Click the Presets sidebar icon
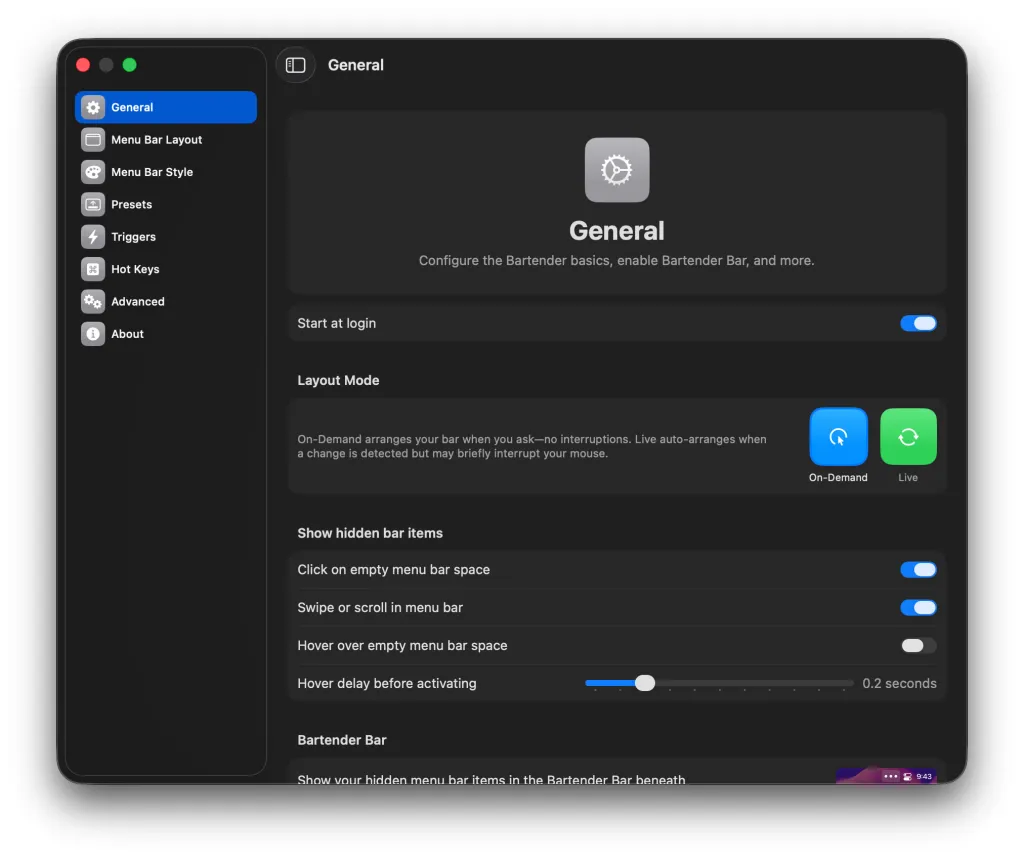 coord(94,204)
